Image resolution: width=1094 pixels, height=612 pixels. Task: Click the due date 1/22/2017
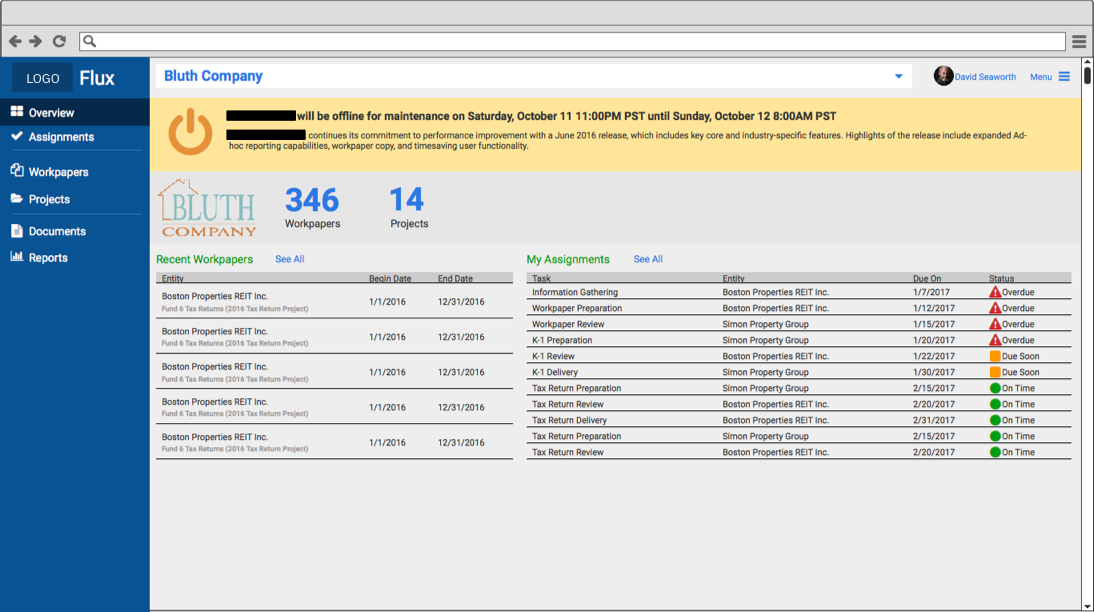[x=934, y=357]
